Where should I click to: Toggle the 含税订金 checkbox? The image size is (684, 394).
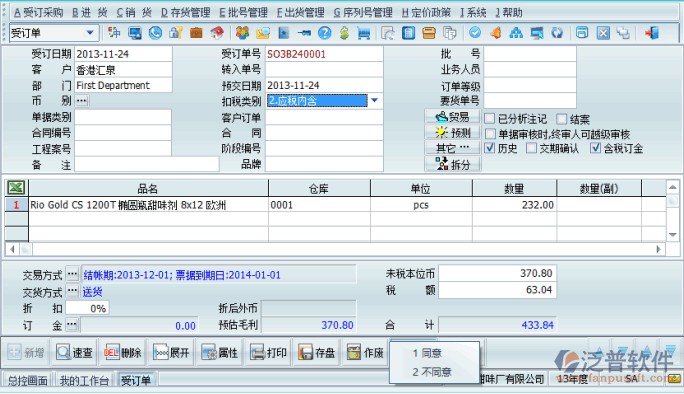[x=595, y=148]
